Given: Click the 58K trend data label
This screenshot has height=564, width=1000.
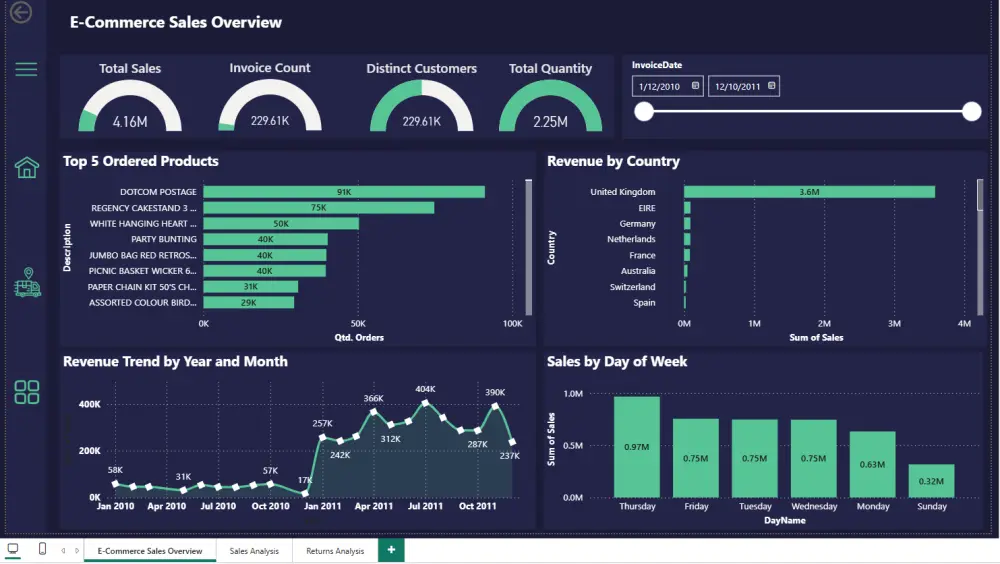Looking at the screenshot, I should pos(115,470).
